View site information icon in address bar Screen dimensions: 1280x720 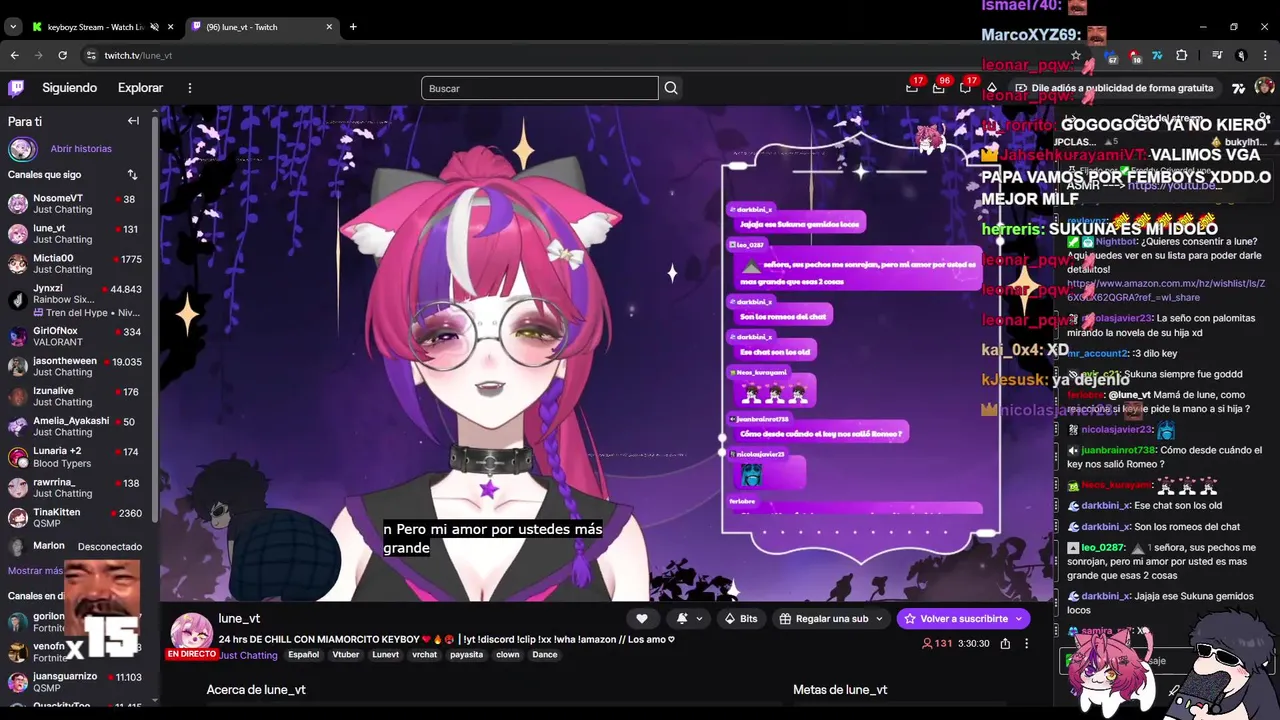point(91,55)
